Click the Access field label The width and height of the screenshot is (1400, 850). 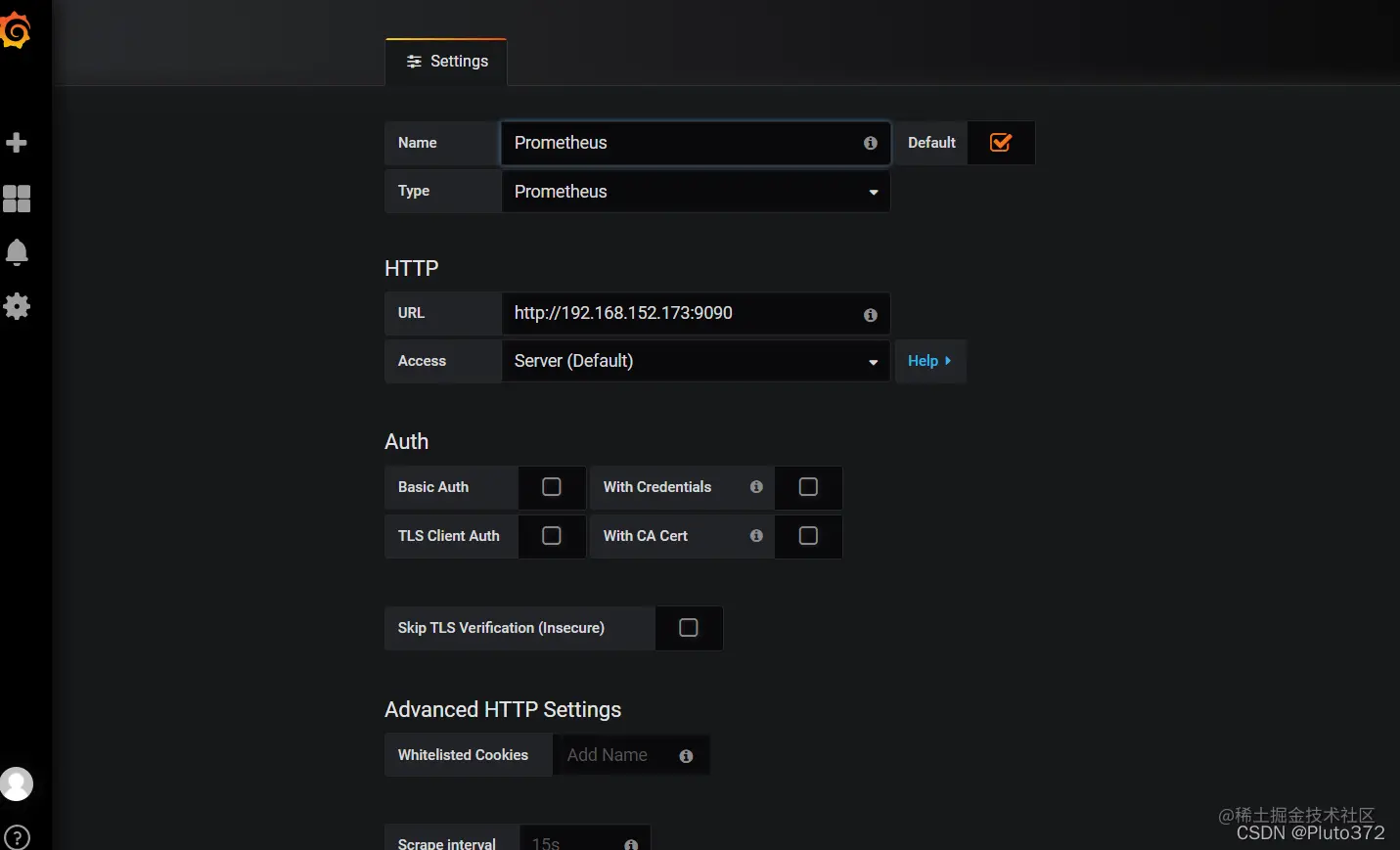click(422, 361)
